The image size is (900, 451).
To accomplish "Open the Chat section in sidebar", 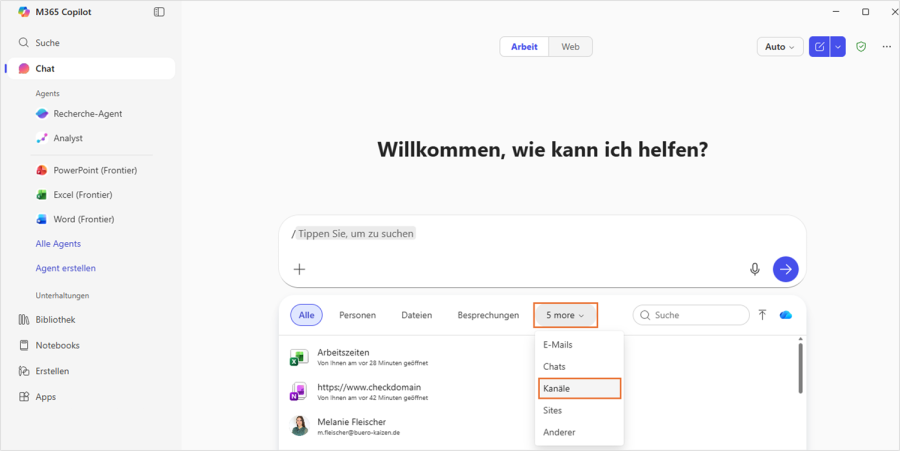I will [x=91, y=68].
